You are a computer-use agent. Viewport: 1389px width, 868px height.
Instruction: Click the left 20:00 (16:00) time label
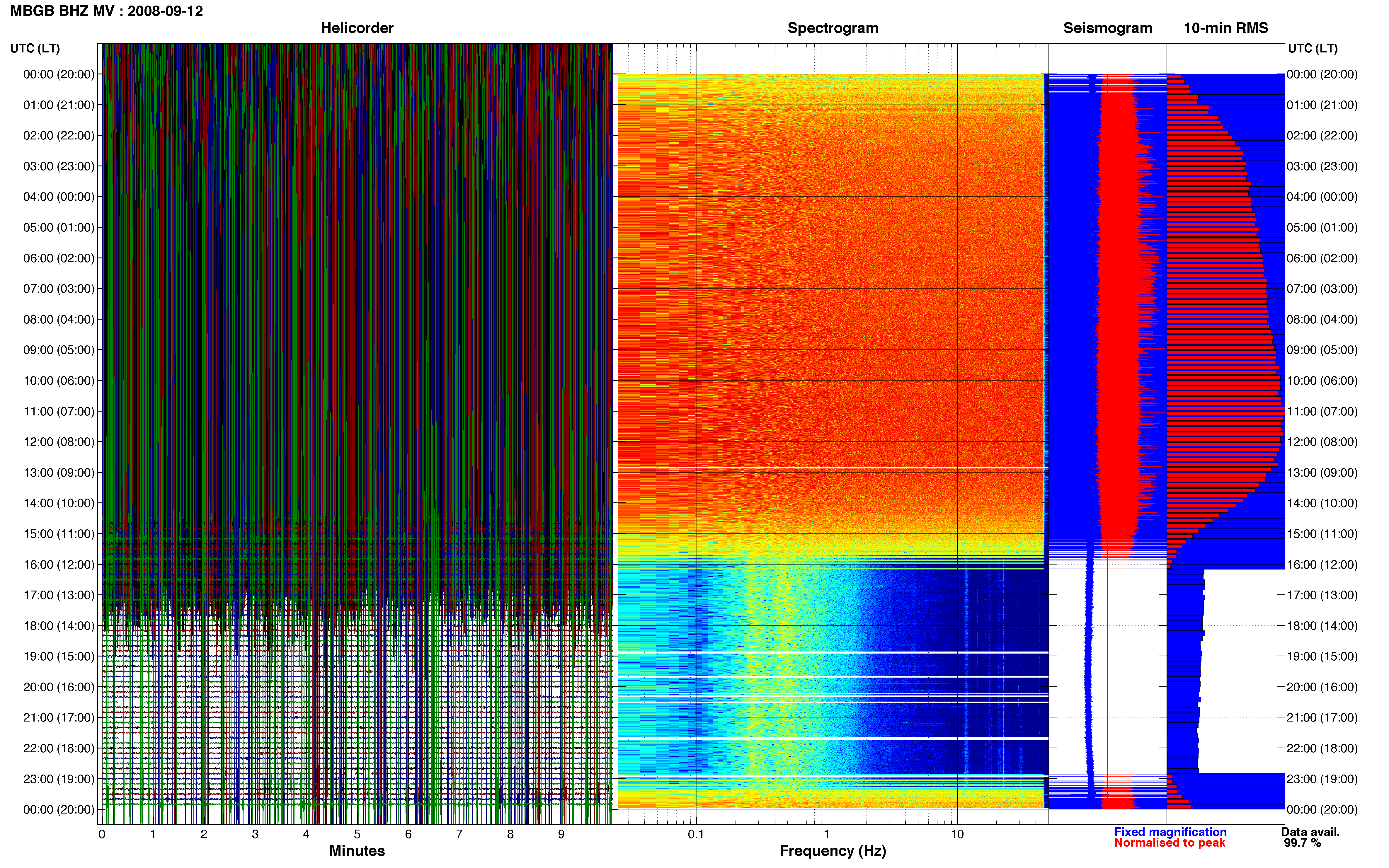[x=59, y=687]
